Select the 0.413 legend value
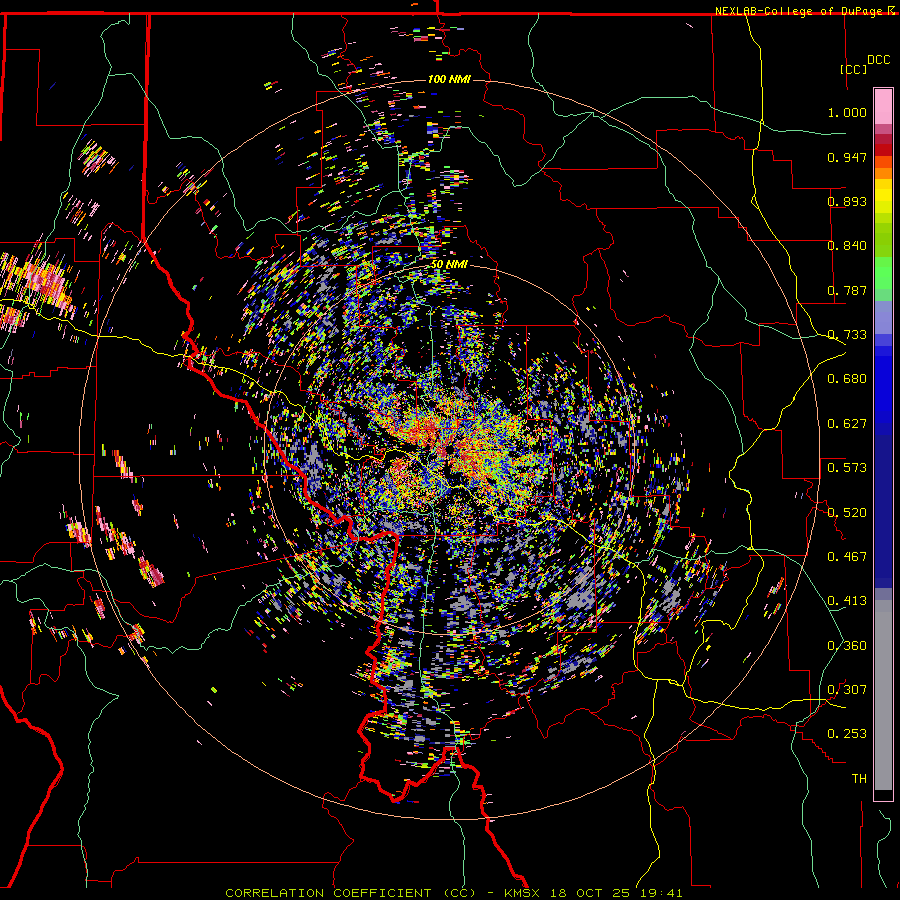 847,601
